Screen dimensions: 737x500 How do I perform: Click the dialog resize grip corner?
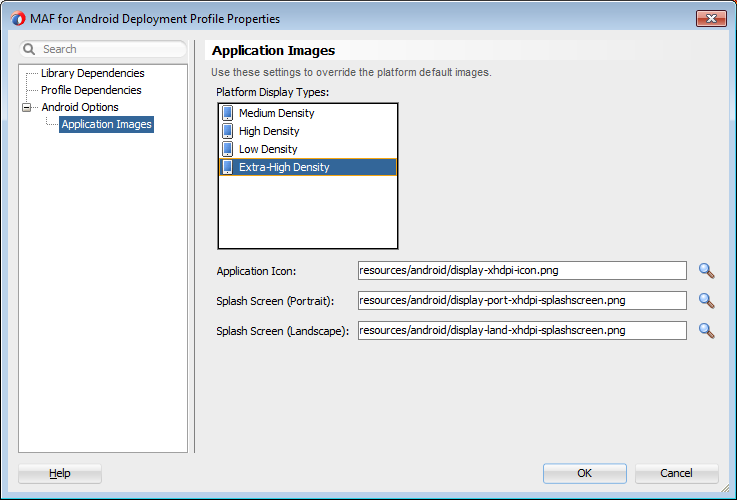click(727, 490)
